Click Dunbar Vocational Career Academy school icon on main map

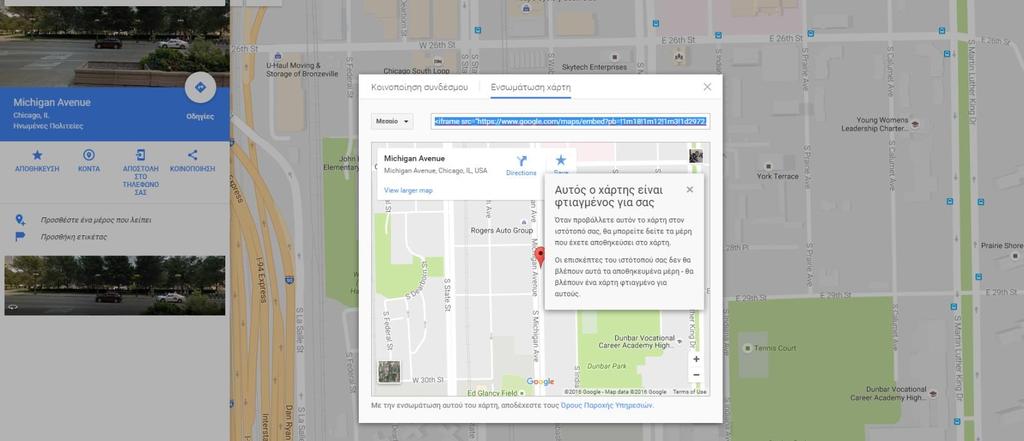933,393
